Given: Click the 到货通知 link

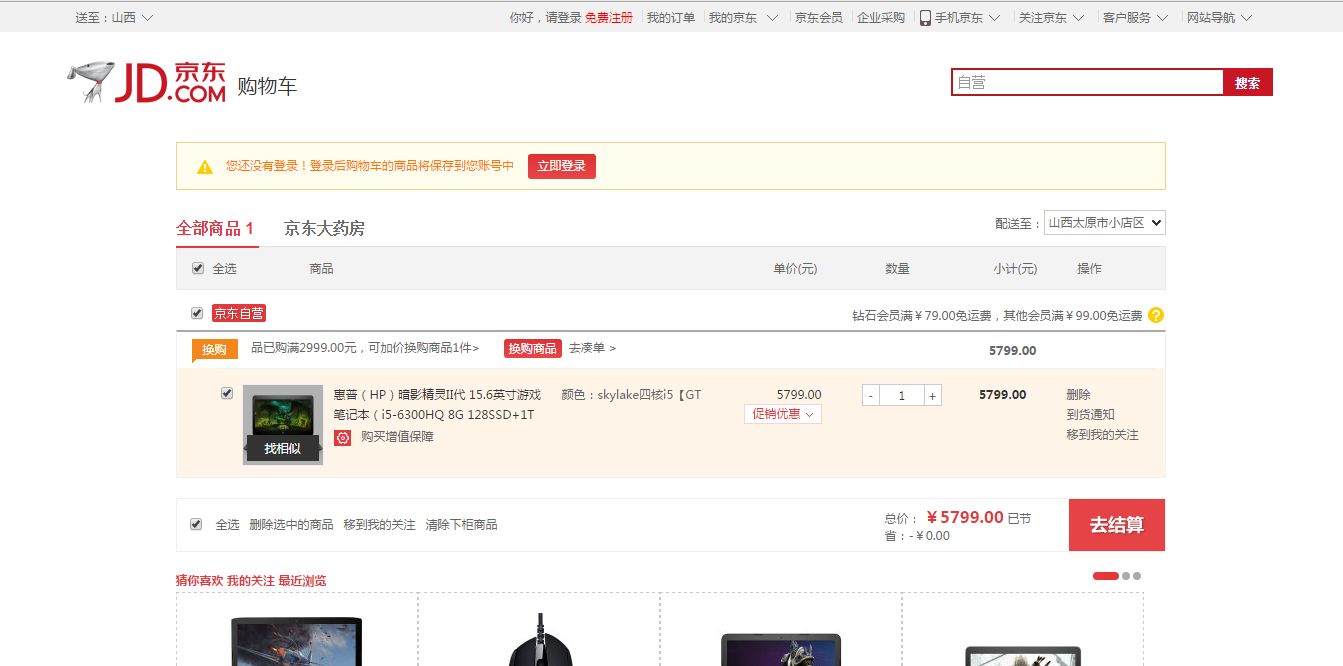Looking at the screenshot, I should coord(1090,415).
